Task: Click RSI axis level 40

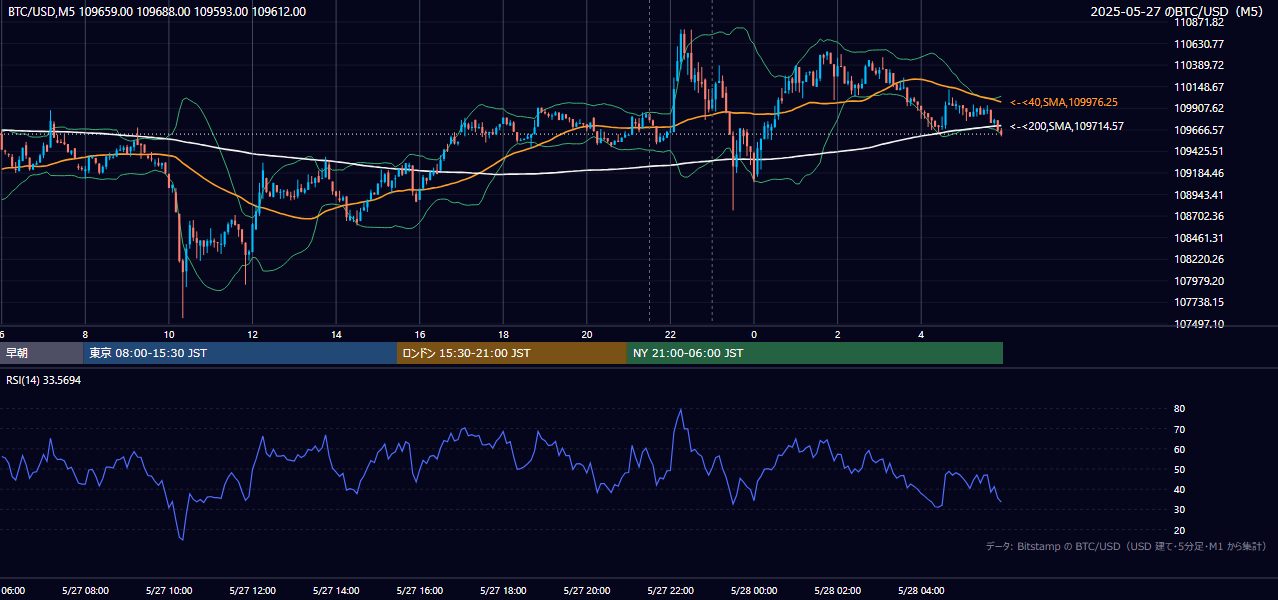Action: 1180,489
